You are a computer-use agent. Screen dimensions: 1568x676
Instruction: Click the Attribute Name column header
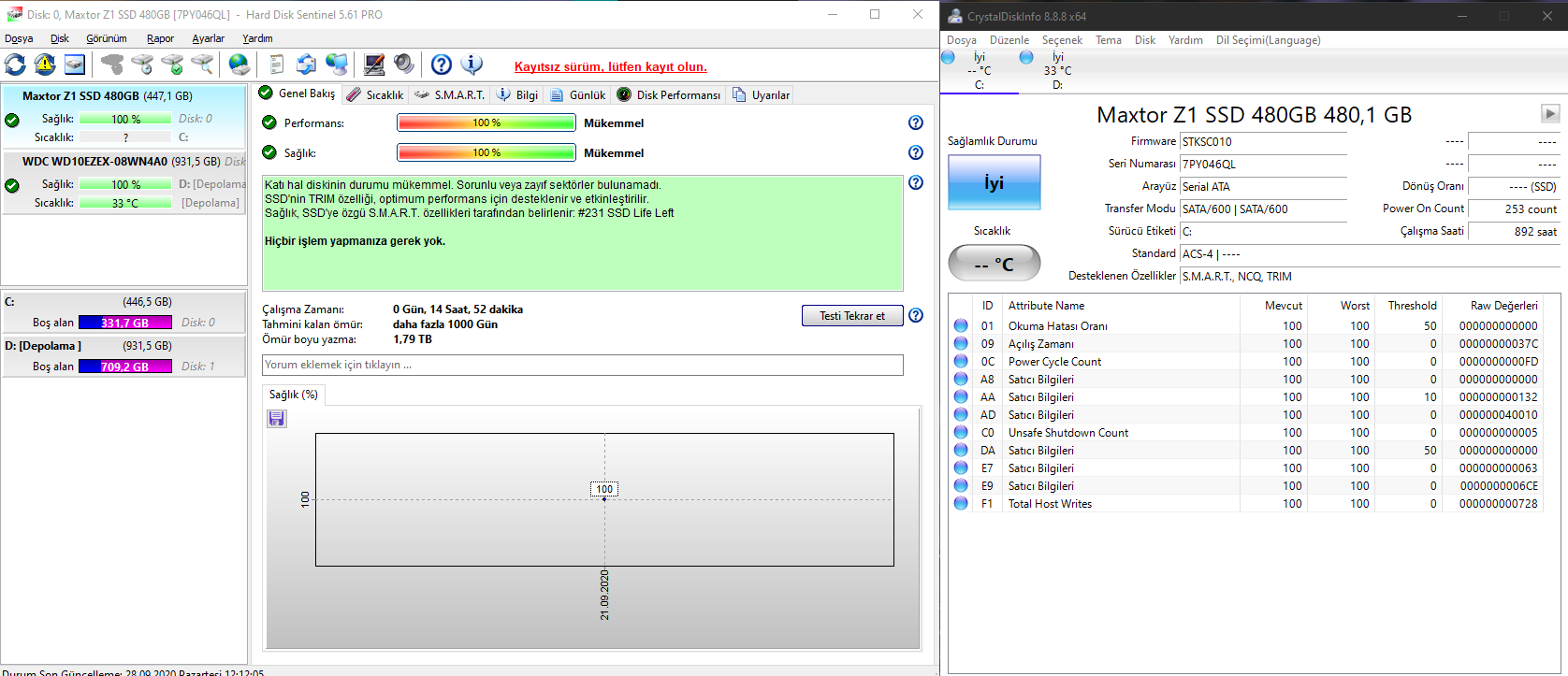tap(1046, 306)
